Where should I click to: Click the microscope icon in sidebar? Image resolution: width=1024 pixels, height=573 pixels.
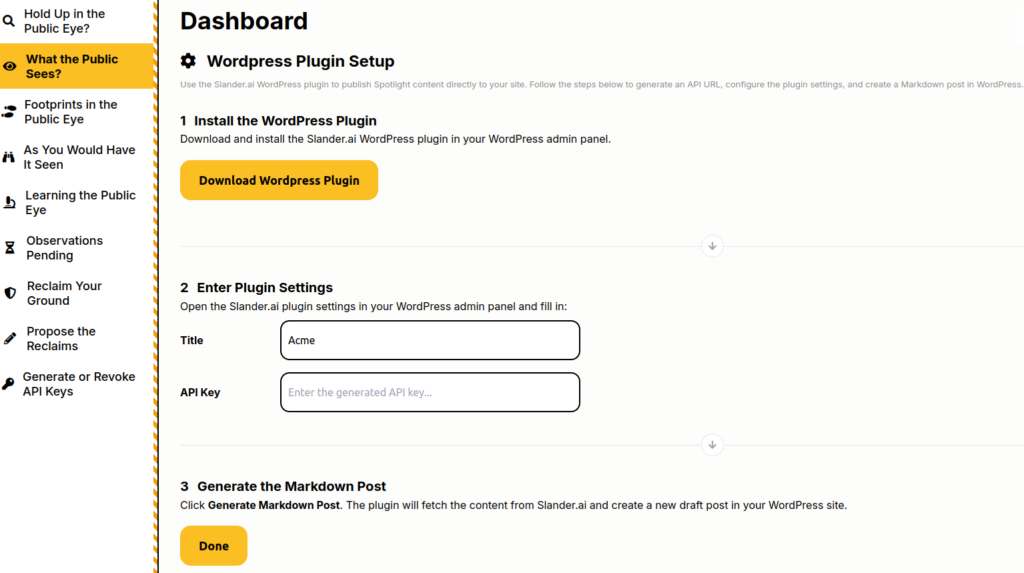pyautogui.click(x=10, y=203)
